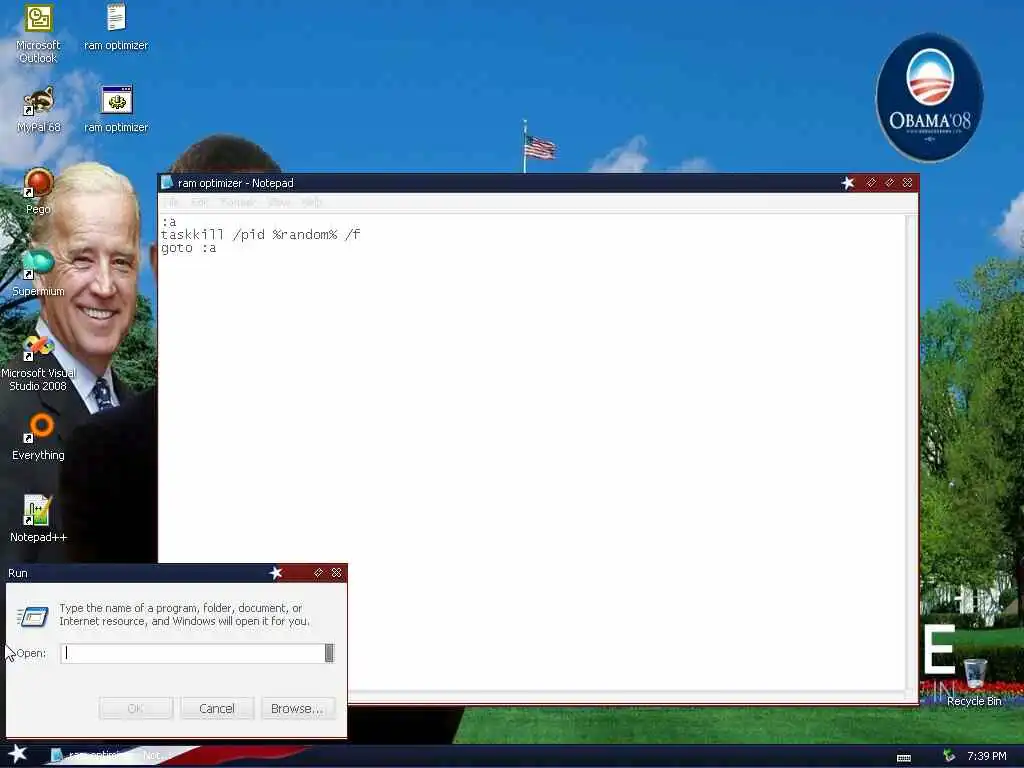
Task: Click the 'goto :a' line in Notepad
Action: 188,248
